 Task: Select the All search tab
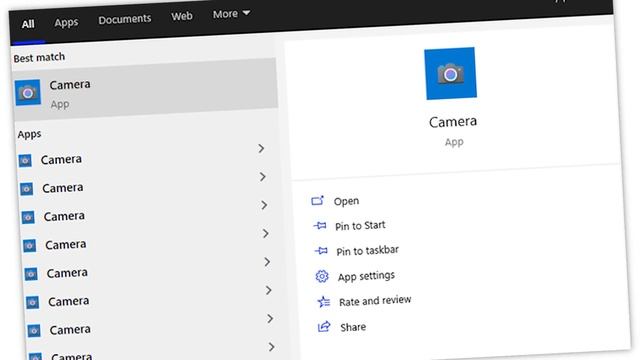(28, 24)
